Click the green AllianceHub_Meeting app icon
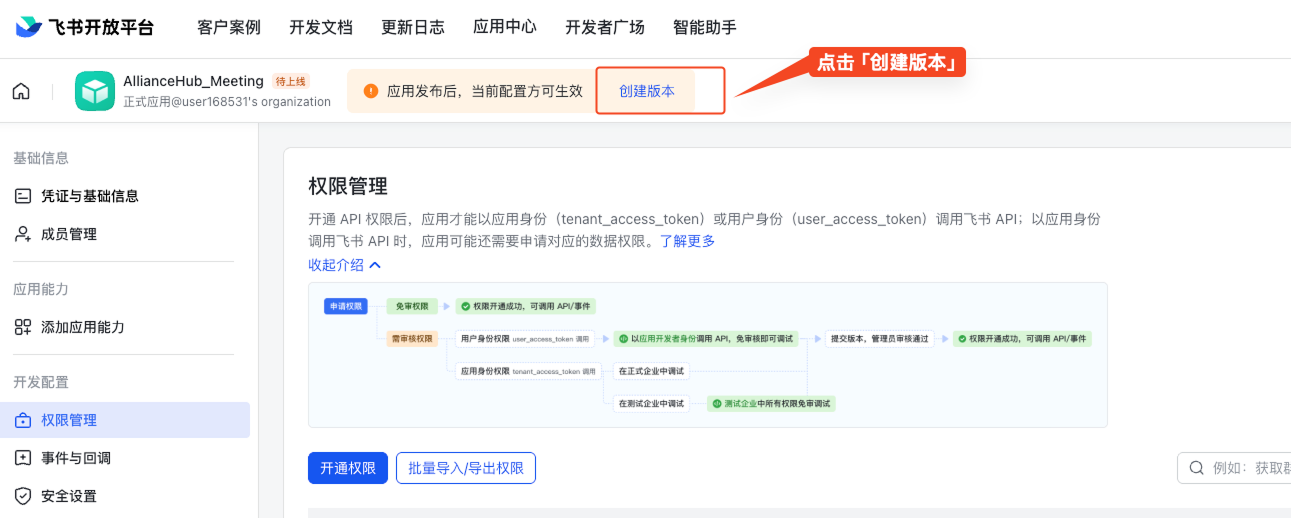The image size is (1291, 518). click(95, 91)
